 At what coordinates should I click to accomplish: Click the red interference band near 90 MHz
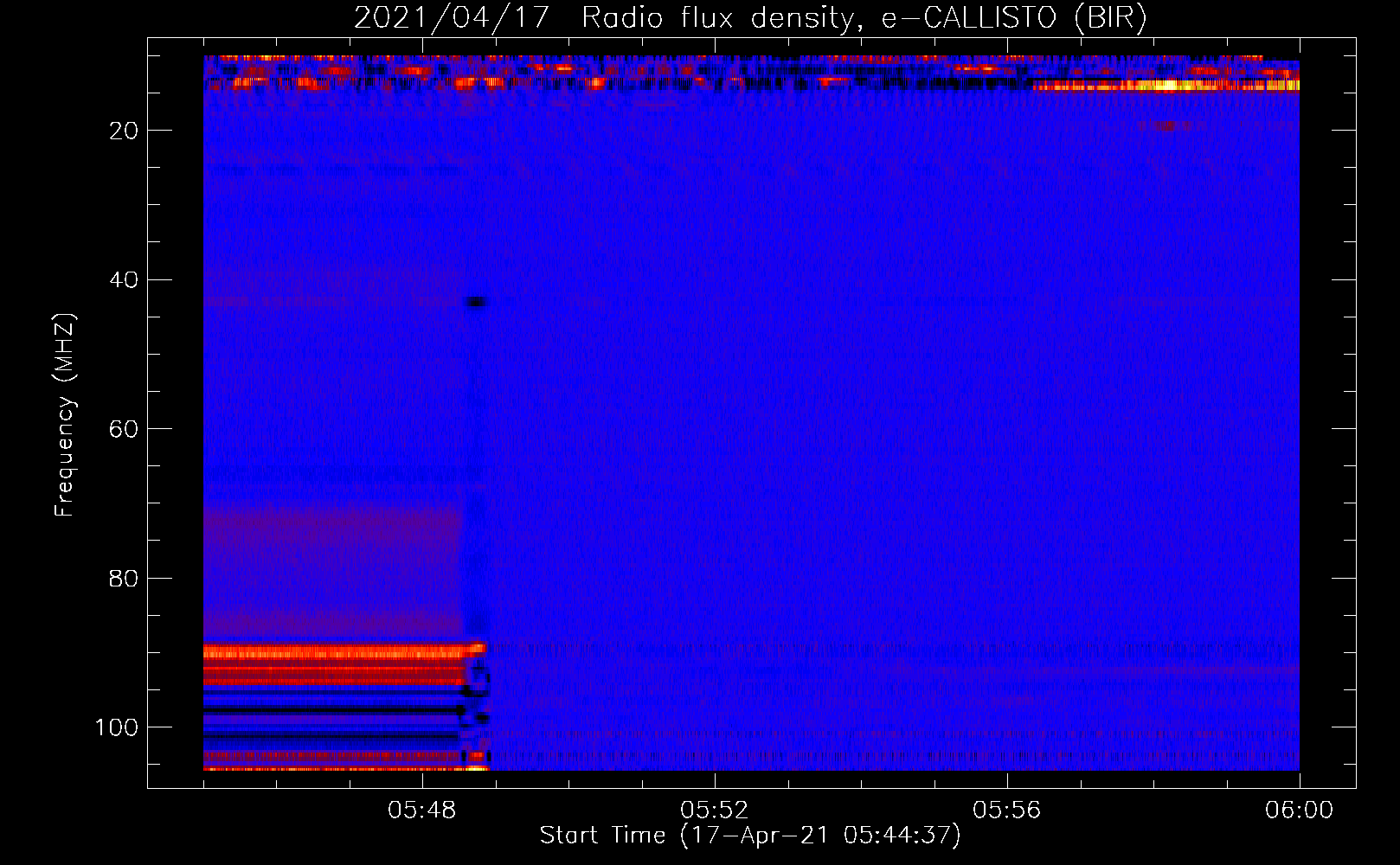344,651
